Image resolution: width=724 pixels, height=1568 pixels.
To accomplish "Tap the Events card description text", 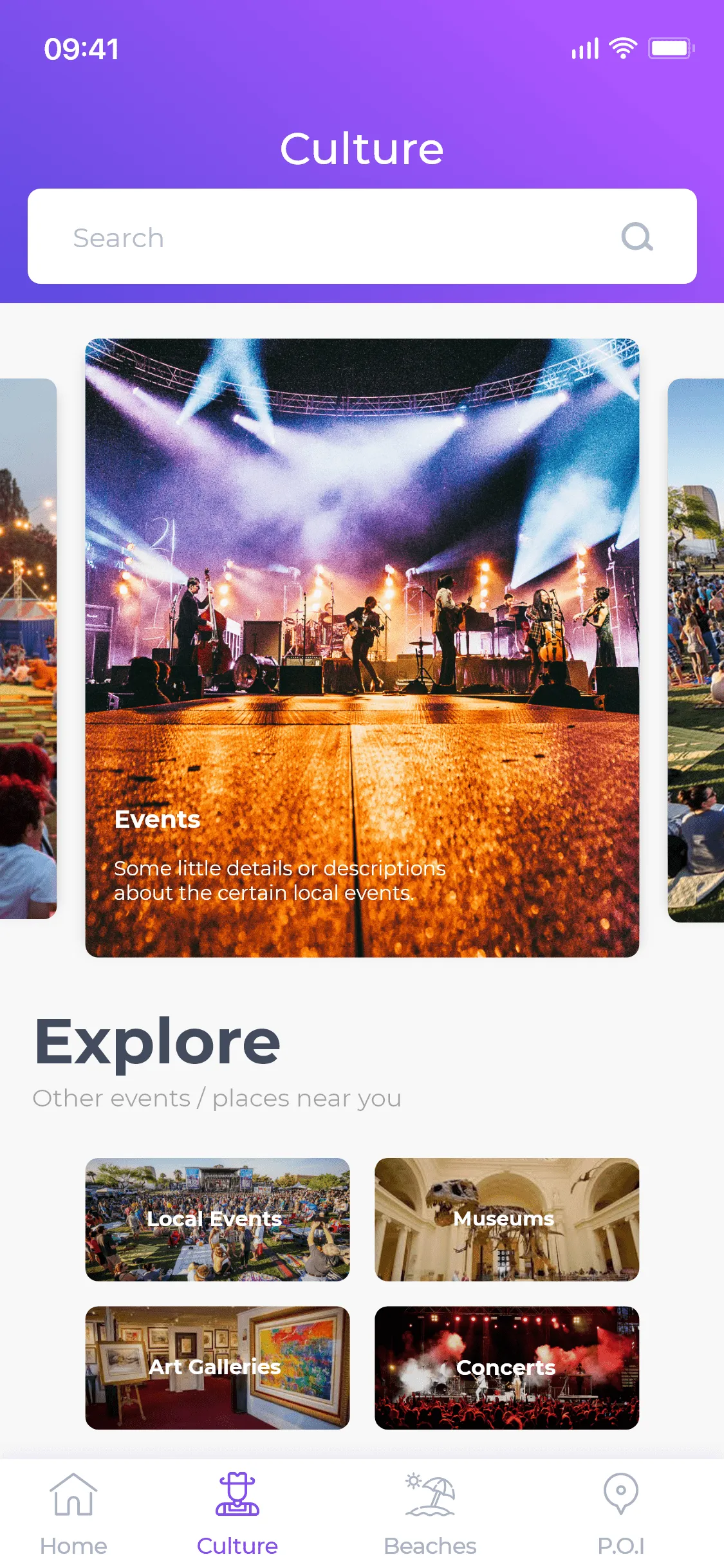I will coord(280,881).
